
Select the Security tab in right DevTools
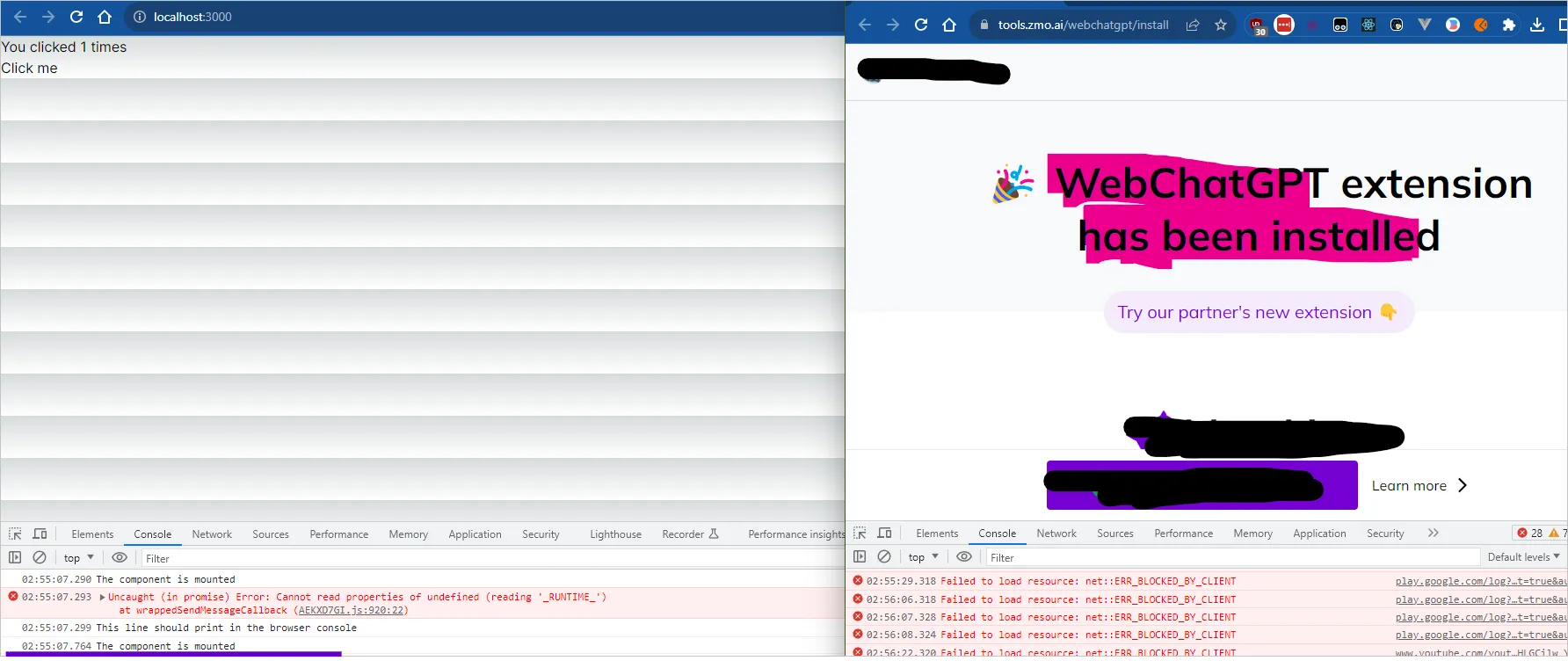1385,534
